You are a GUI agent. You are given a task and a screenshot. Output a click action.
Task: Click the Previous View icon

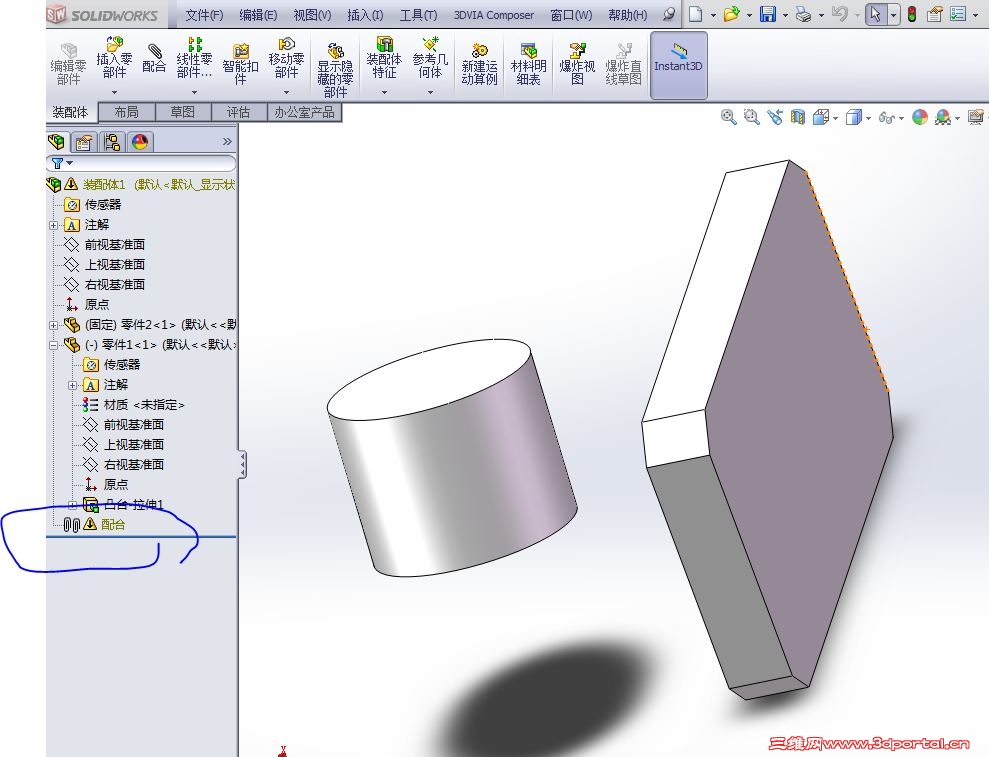(x=775, y=117)
